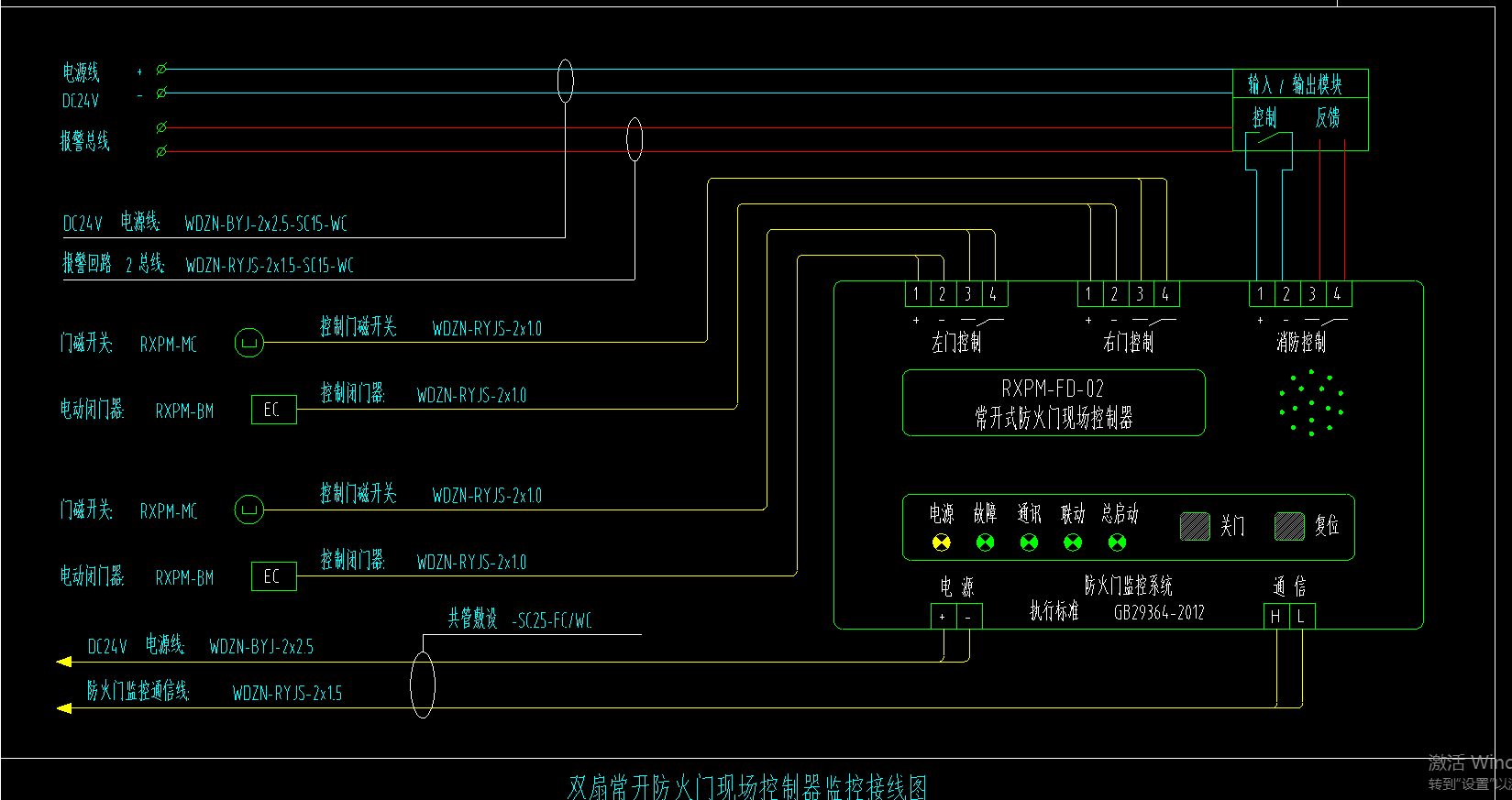
Task: Click the 联动 indicator lamp
Action: tap(1073, 542)
